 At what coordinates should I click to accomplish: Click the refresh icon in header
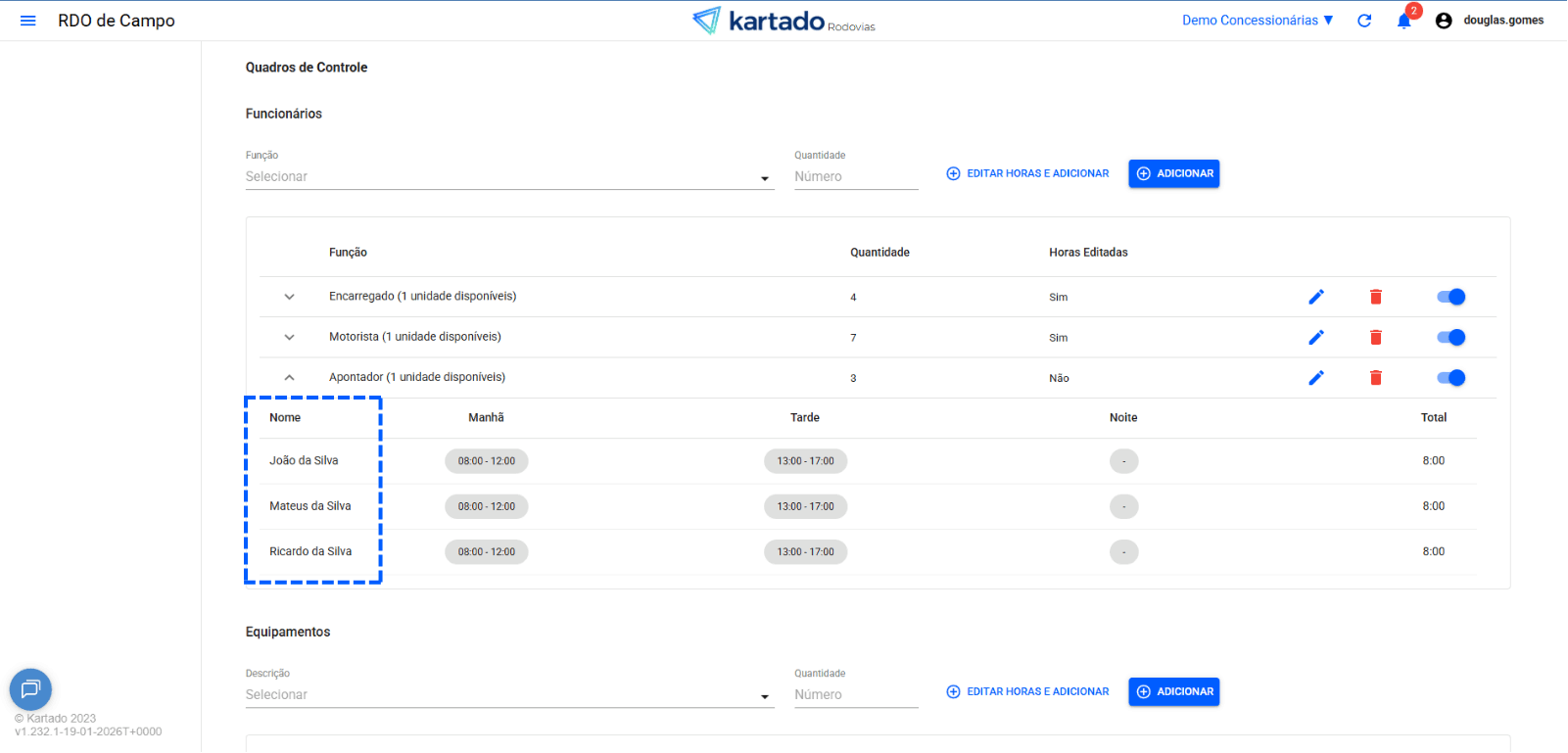point(1364,21)
